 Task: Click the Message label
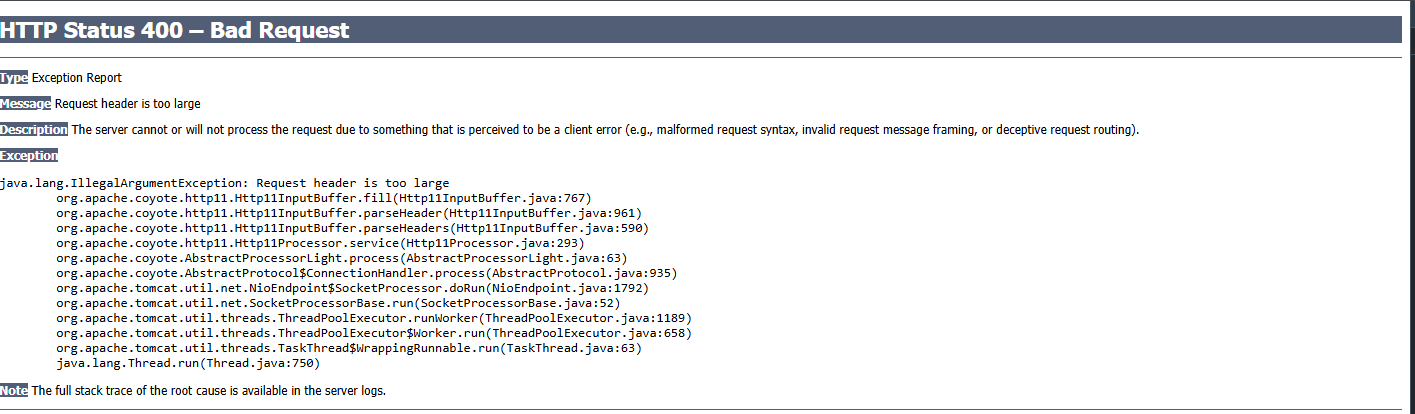pyautogui.click(x=25, y=104)
